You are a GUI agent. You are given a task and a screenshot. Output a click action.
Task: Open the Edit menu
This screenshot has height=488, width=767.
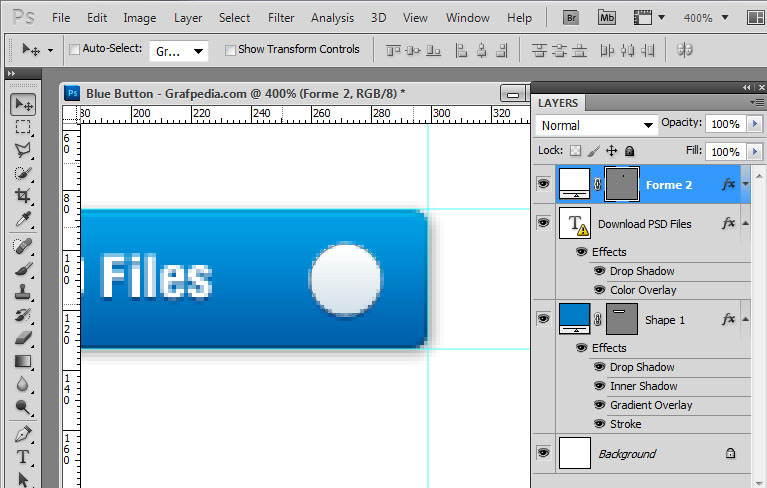click(97, 18)
